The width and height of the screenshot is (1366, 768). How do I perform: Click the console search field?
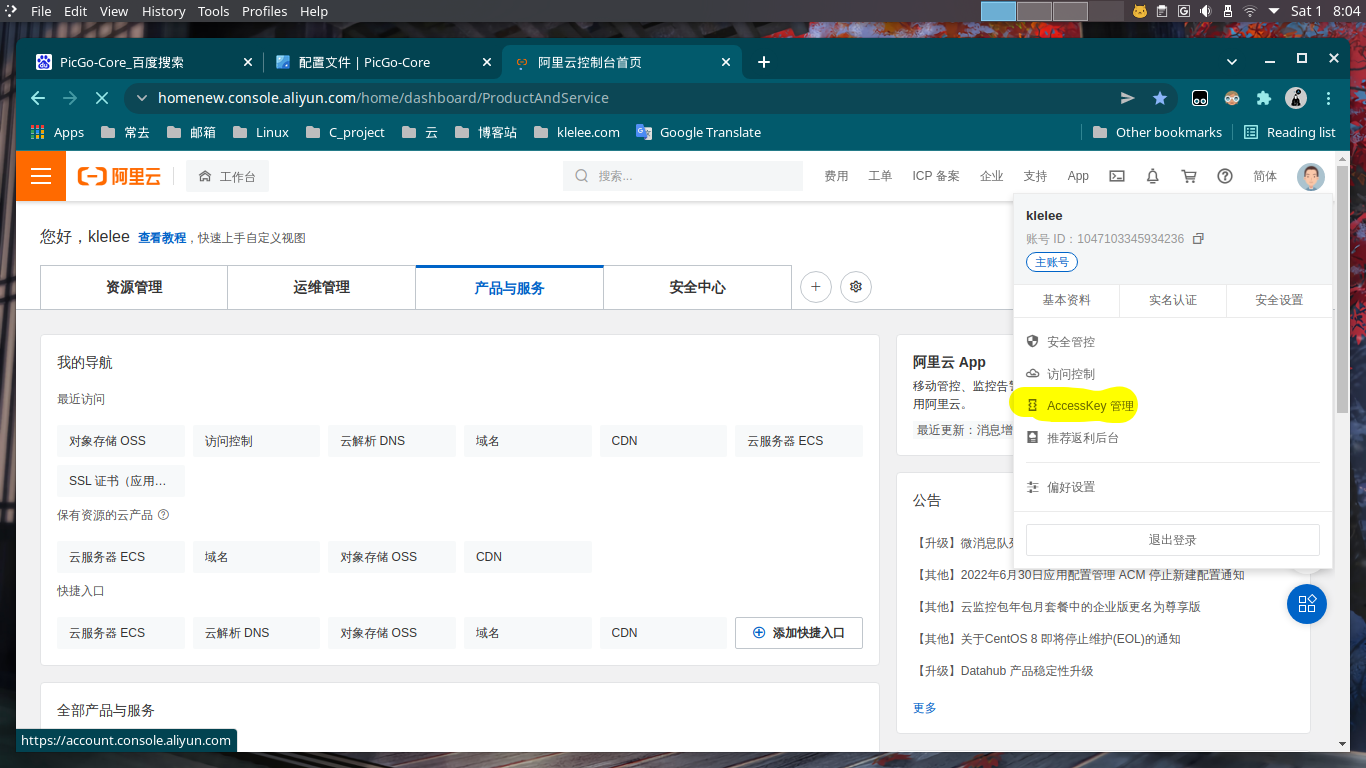tap(683, 176)
